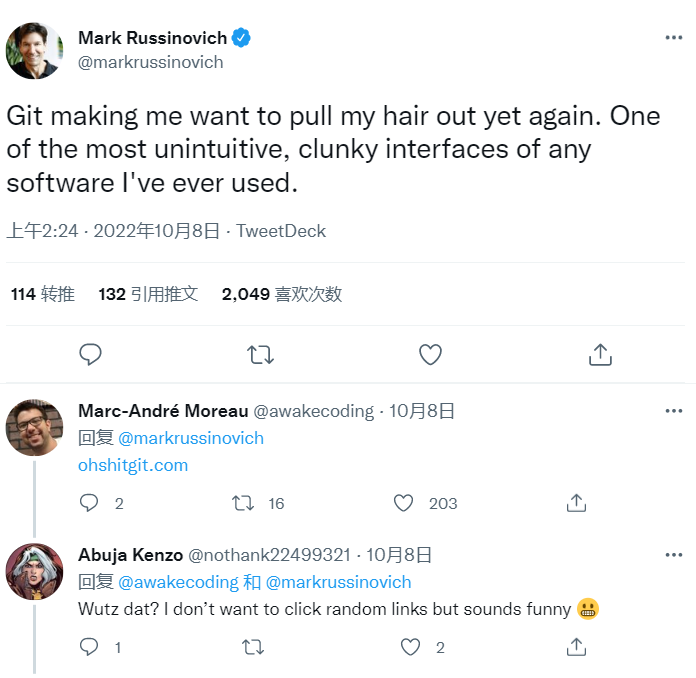
Task: Open more options on main tweet
Action: coord(674,38)
